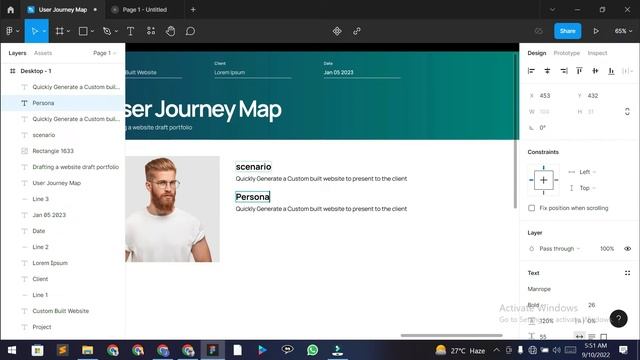Screen dimensions: 640x360
Task: Open a new tab with plus
Action: coord(193,9)
